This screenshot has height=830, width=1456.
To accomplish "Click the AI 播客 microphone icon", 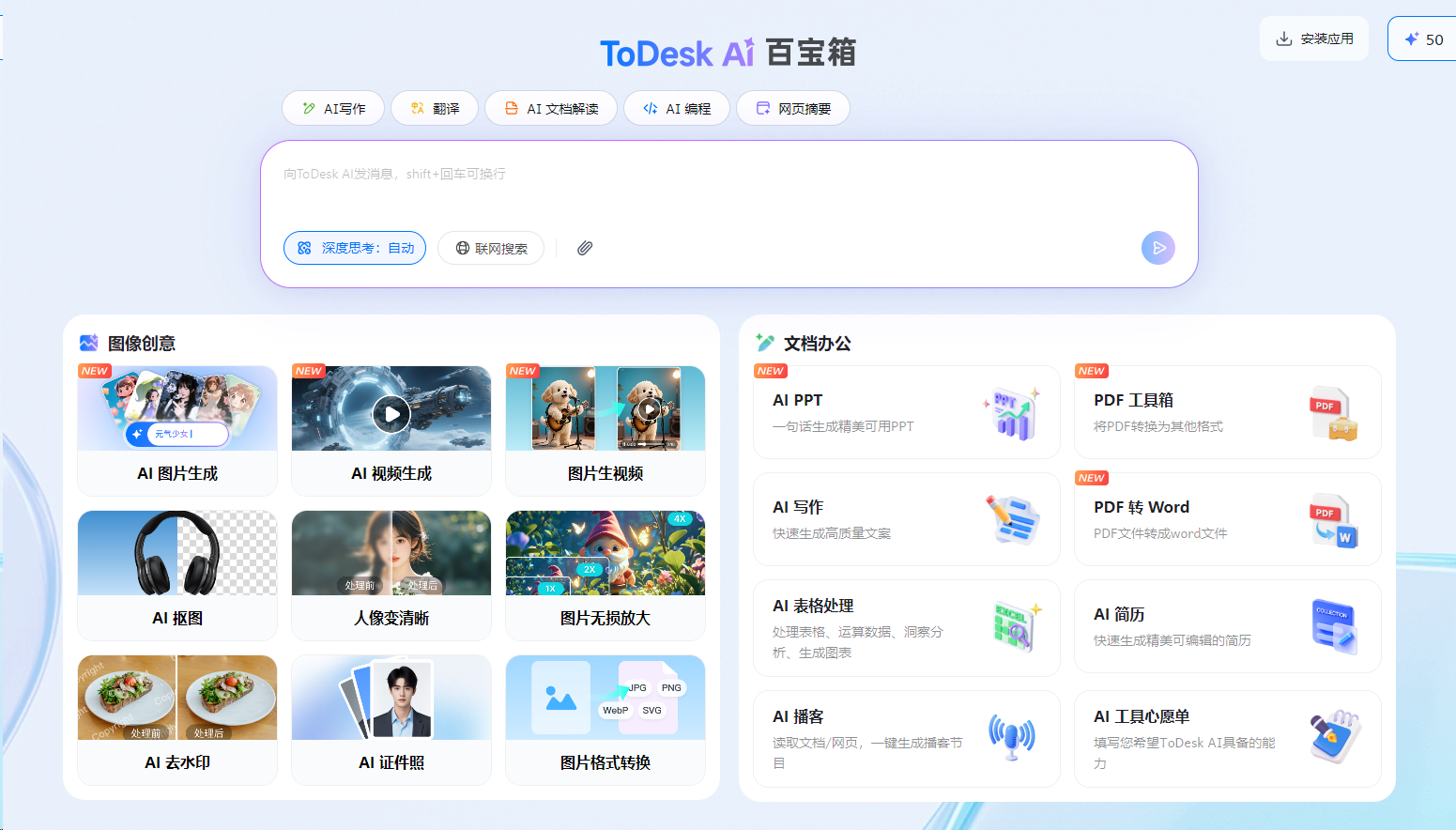I will pyautogui.click(x=1012, y=737).
